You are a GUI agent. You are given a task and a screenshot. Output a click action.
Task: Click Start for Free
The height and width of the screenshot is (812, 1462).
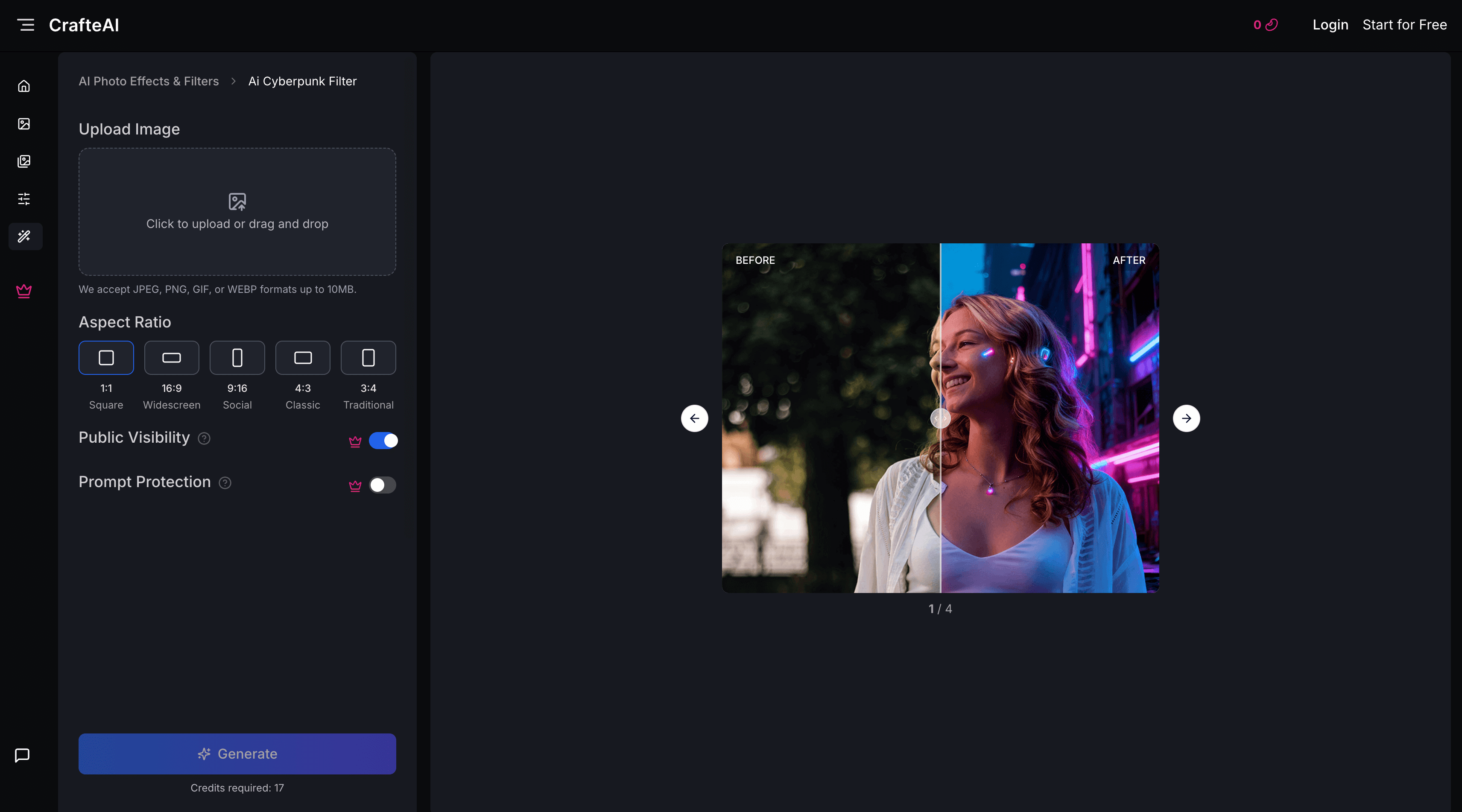tap(1405, 24)
